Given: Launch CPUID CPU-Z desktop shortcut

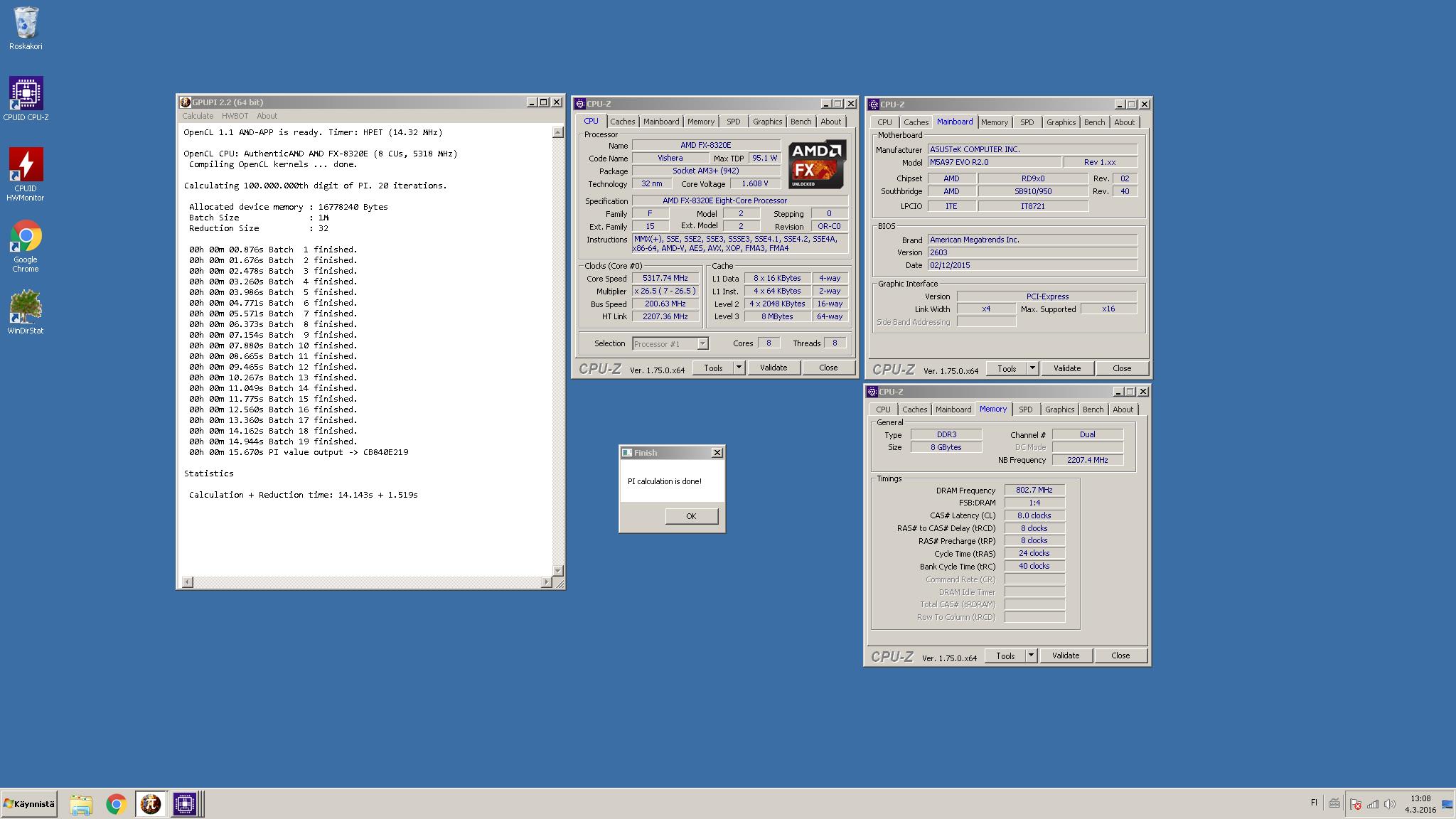Looking at the screenshot, I should (x=26, y=99).
